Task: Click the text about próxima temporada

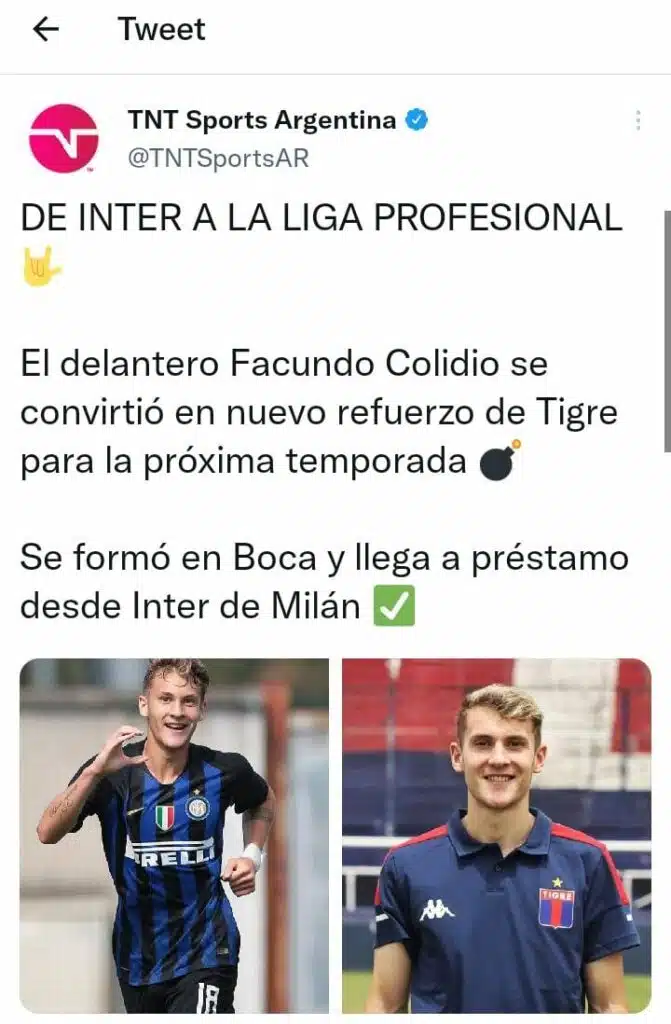Action: click(243, 461)
